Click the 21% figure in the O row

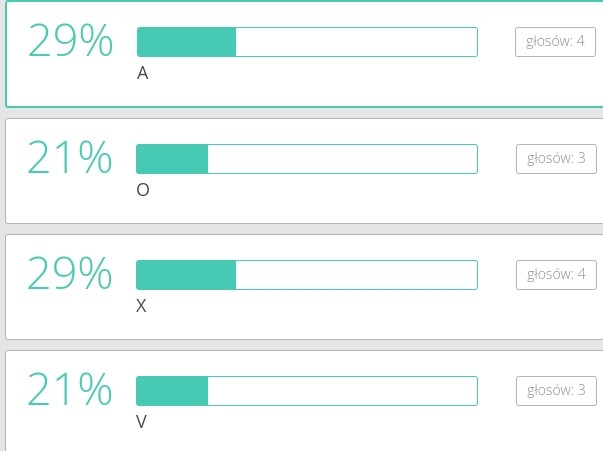coord(70,158)
